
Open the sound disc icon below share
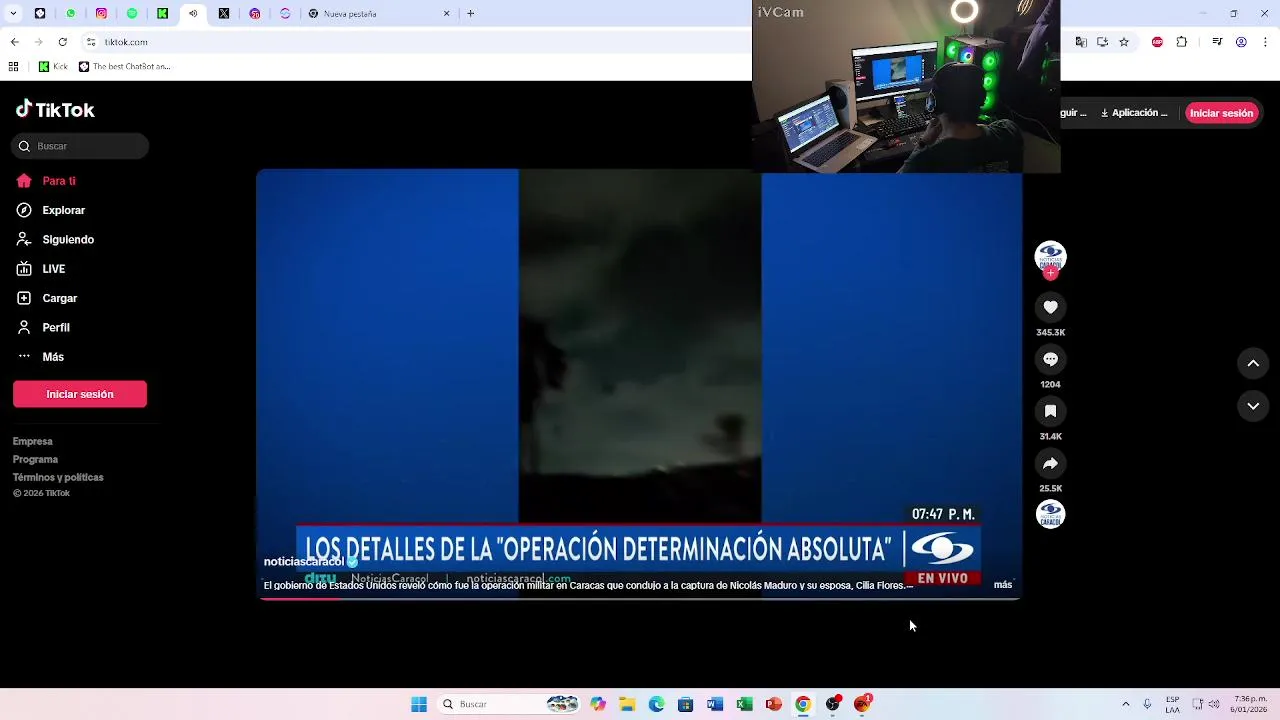tap(1050, 514)
